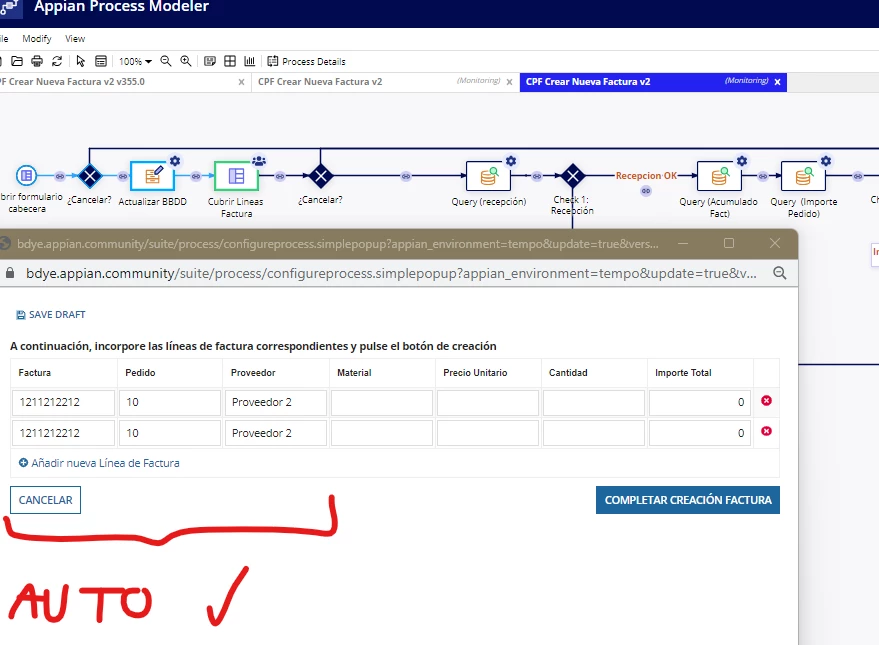Viewport: 879px width, 645px height.
Task: Click the gear badge on Query (Importe Pedido)
Action: point(826,161)
